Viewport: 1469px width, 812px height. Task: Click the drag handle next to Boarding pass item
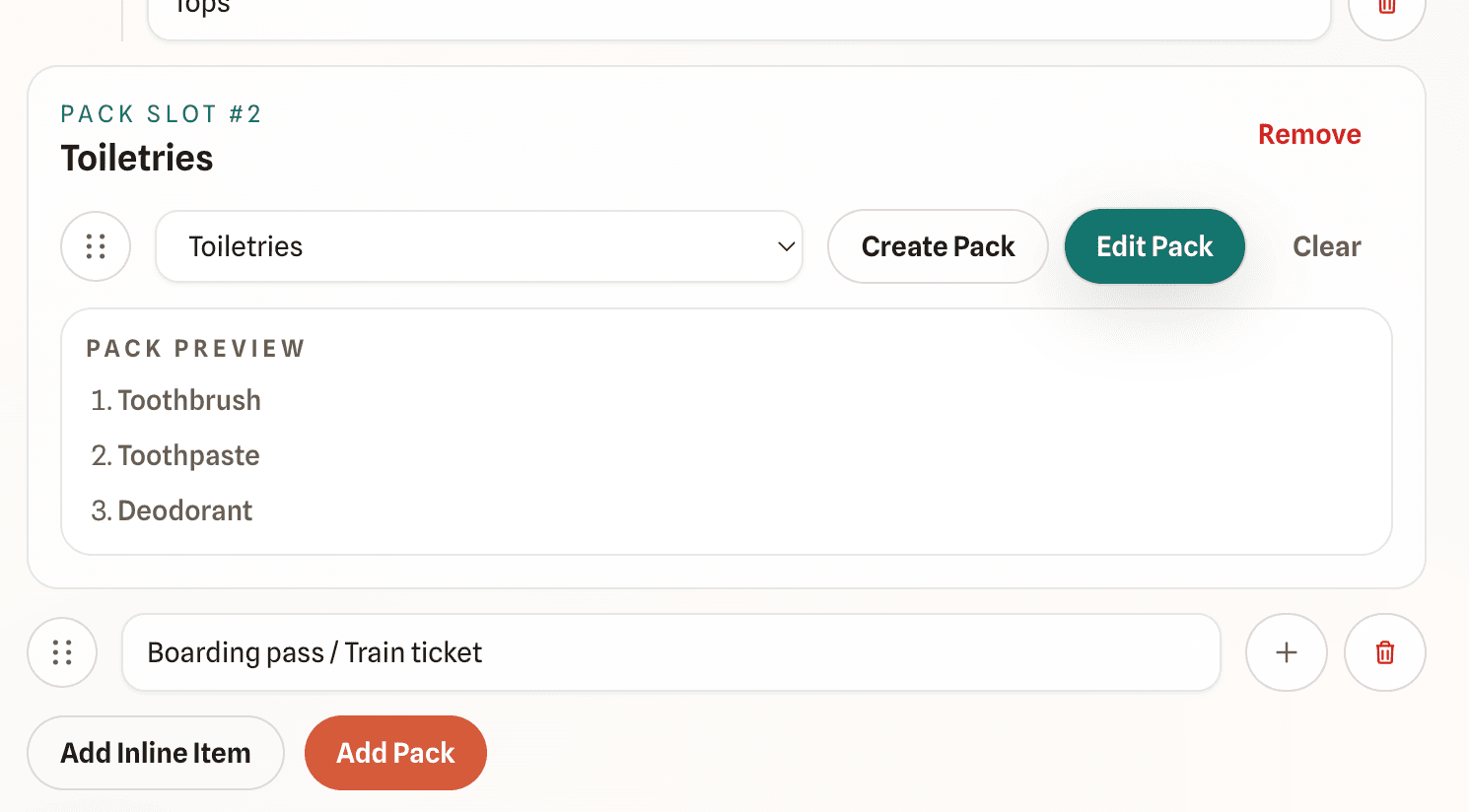[x=62, y=652]
